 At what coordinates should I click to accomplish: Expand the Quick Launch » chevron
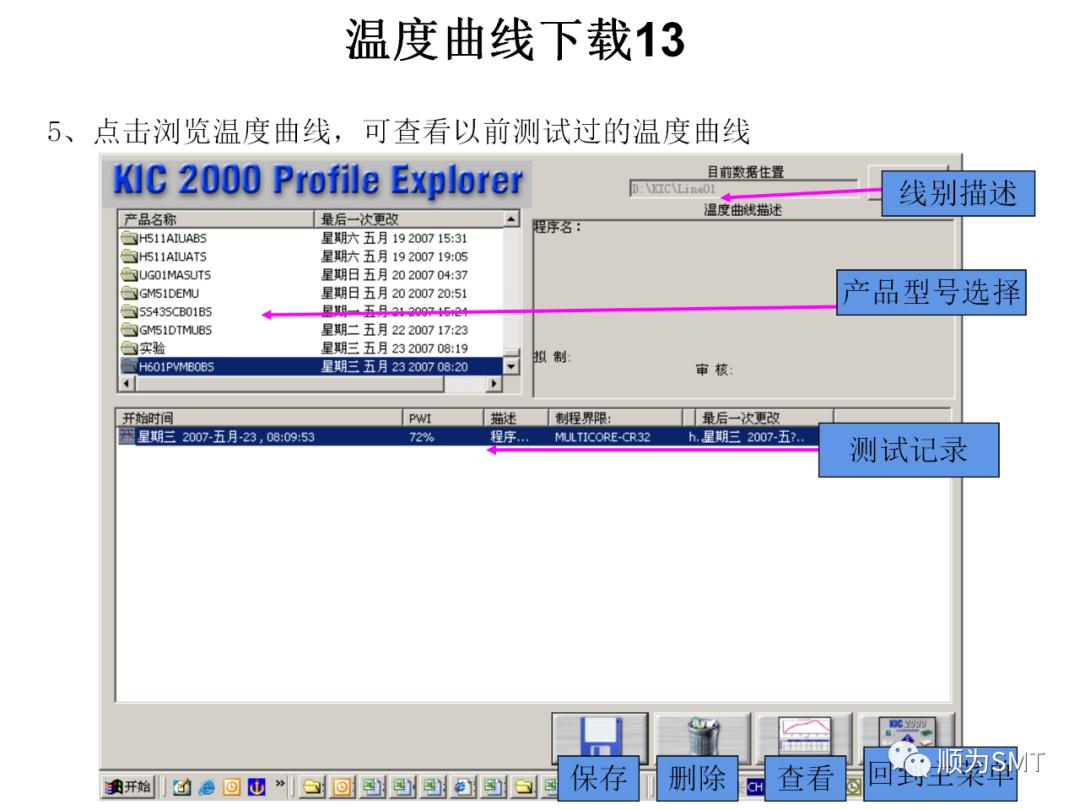pyautogui.click(x=280, y=783)
